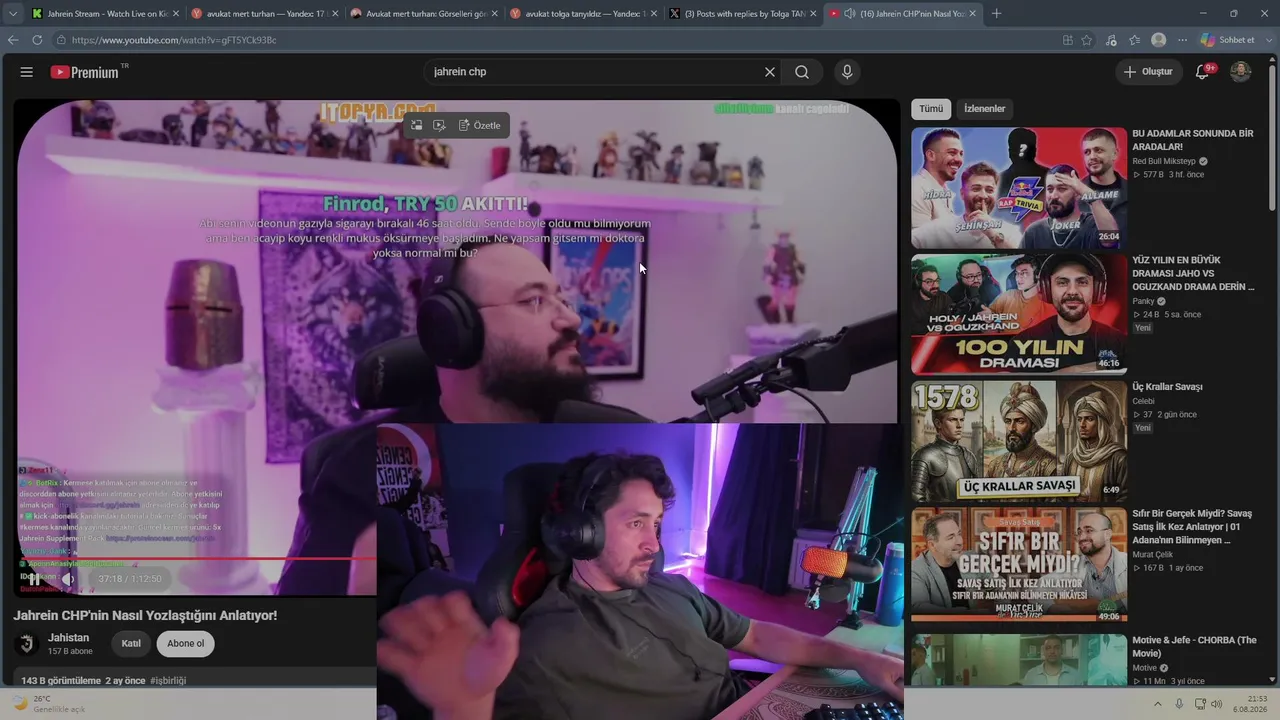
Task: Click the first icon in the video overlay toolbar
Action: point(417,125)
